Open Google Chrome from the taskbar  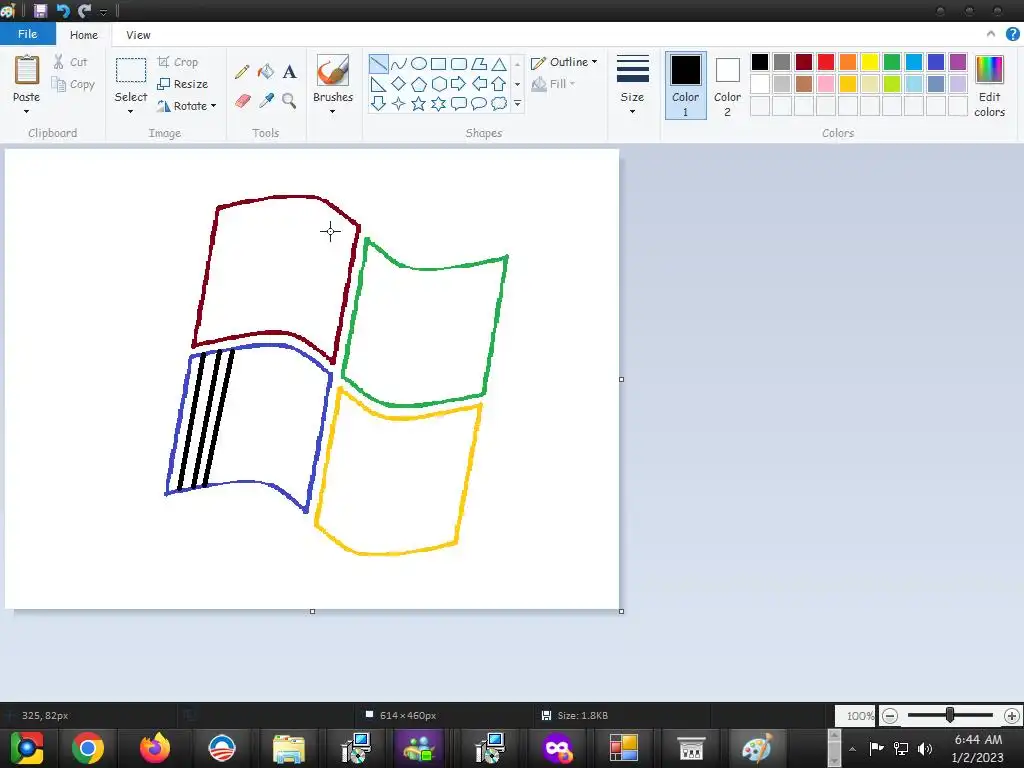[x=88, y=748]
